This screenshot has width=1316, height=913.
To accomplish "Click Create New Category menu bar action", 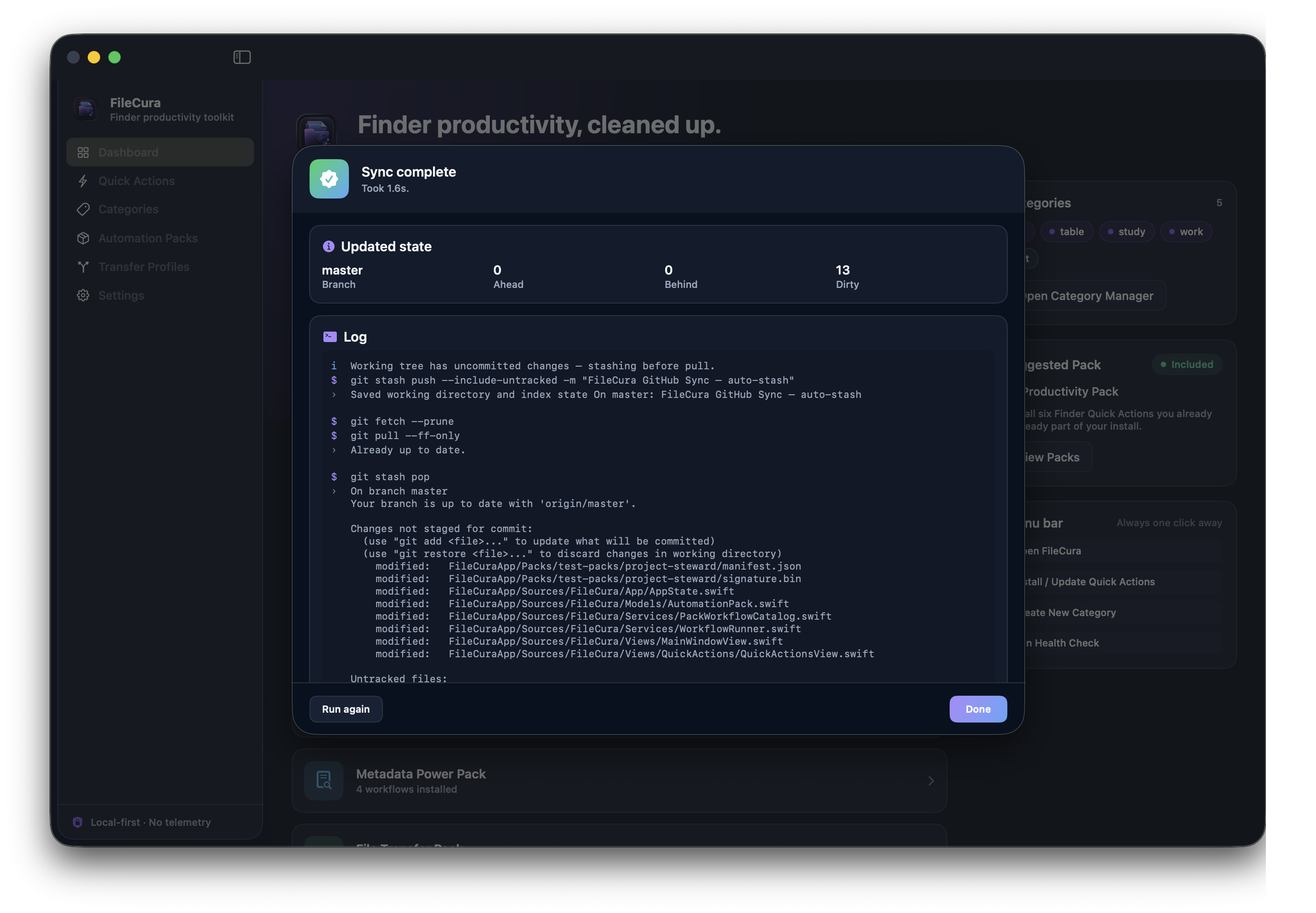I will click(1123, 612).
